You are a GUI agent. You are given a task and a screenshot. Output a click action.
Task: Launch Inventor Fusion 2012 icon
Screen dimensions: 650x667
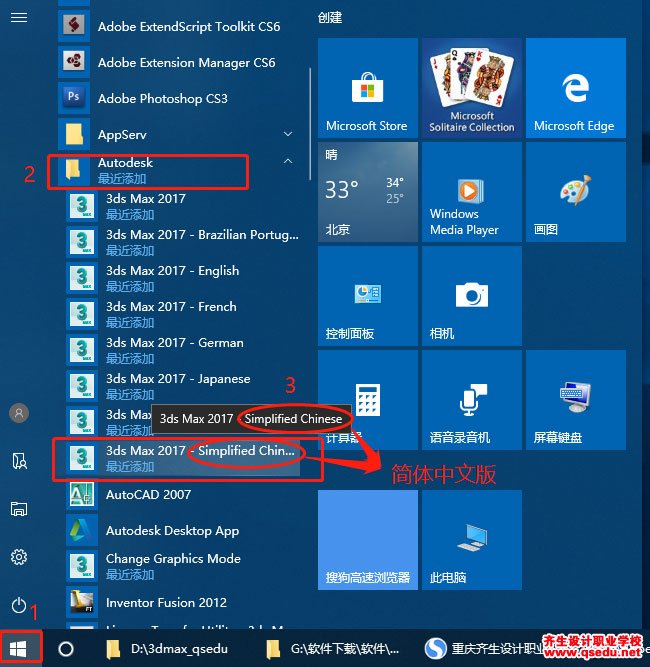[82, 602]
